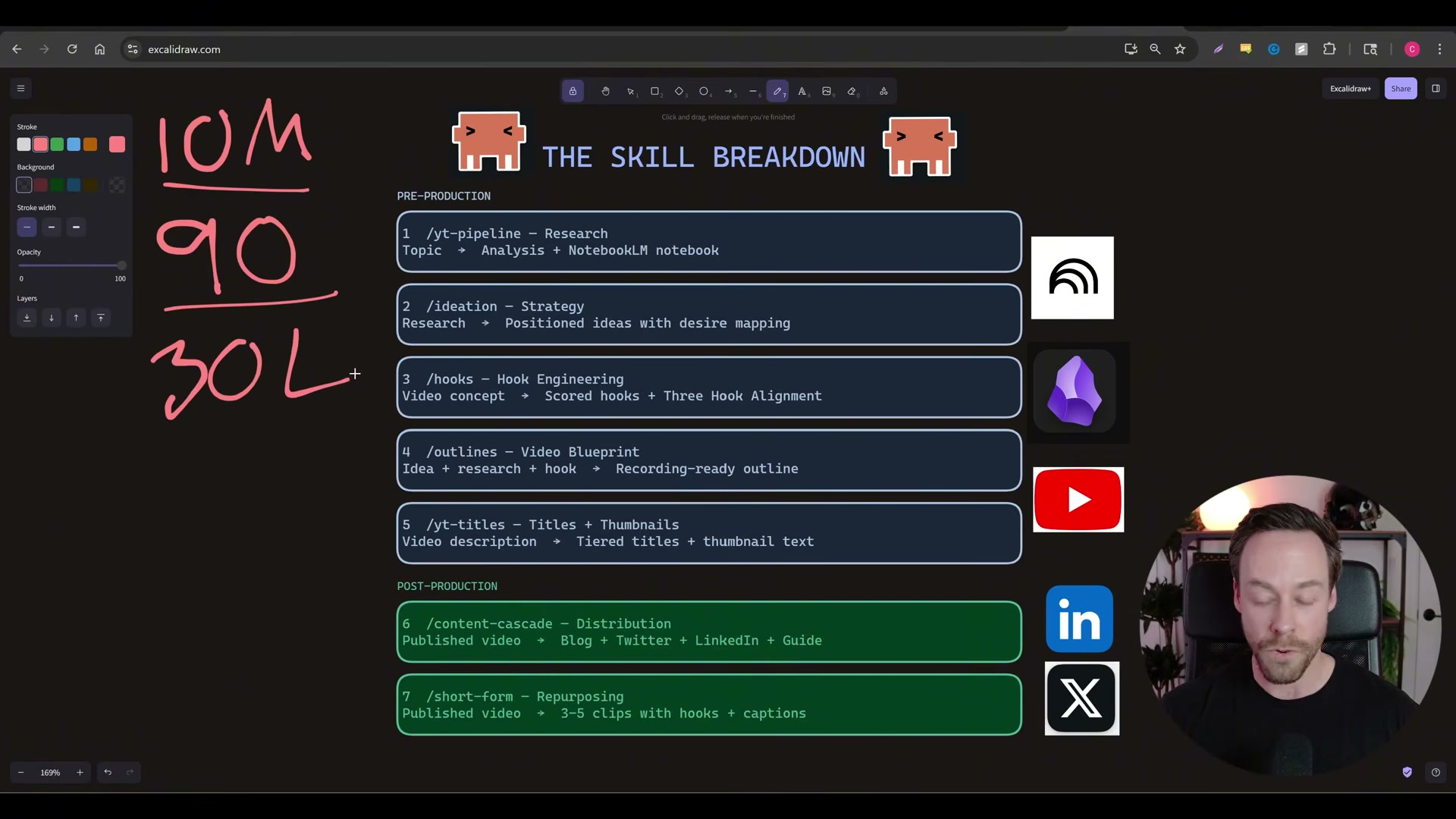Select the Rectangle tool
Viewport: 1456px width, 819px height.
(655, 91)
